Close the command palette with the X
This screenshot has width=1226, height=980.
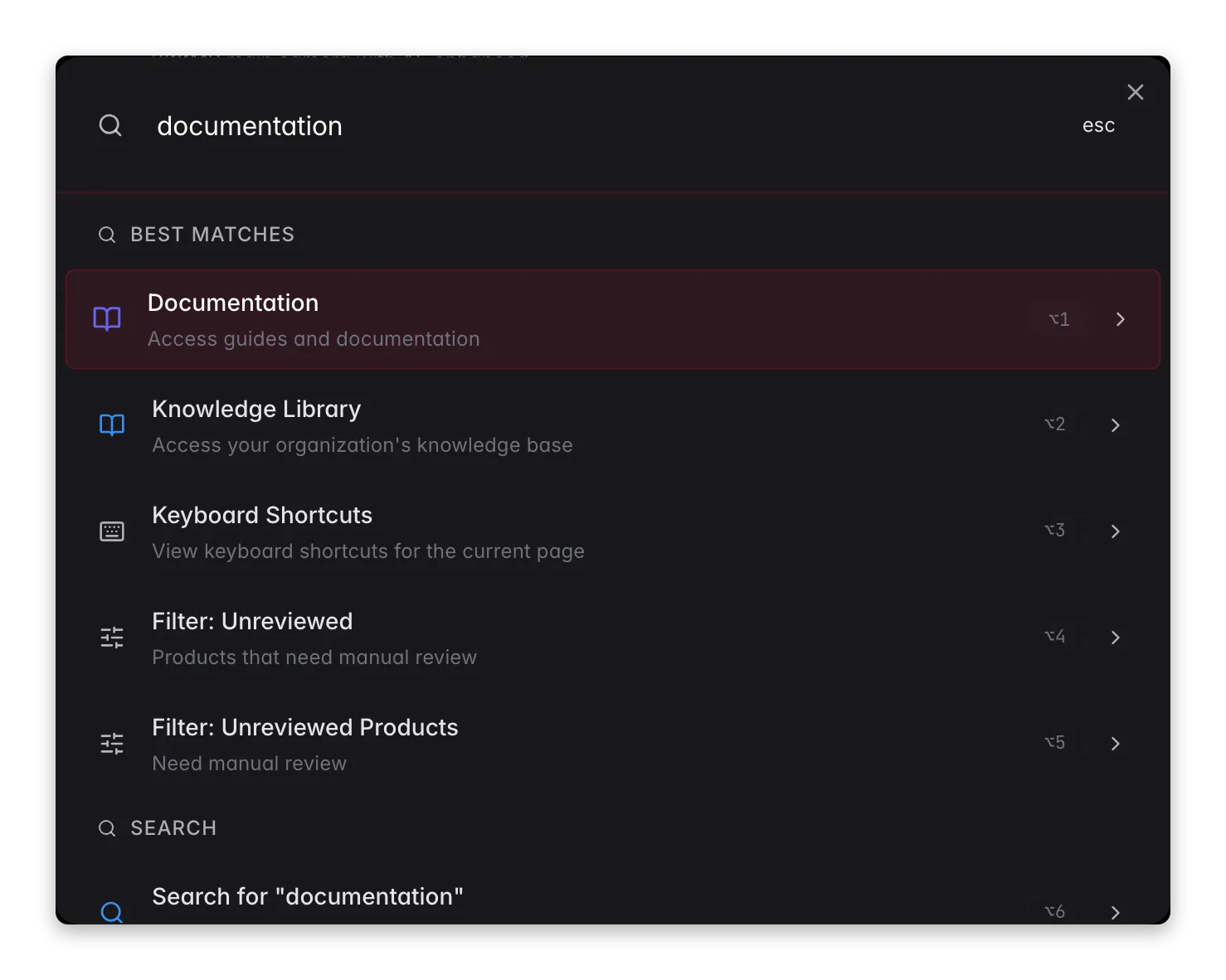[1136, 92]
